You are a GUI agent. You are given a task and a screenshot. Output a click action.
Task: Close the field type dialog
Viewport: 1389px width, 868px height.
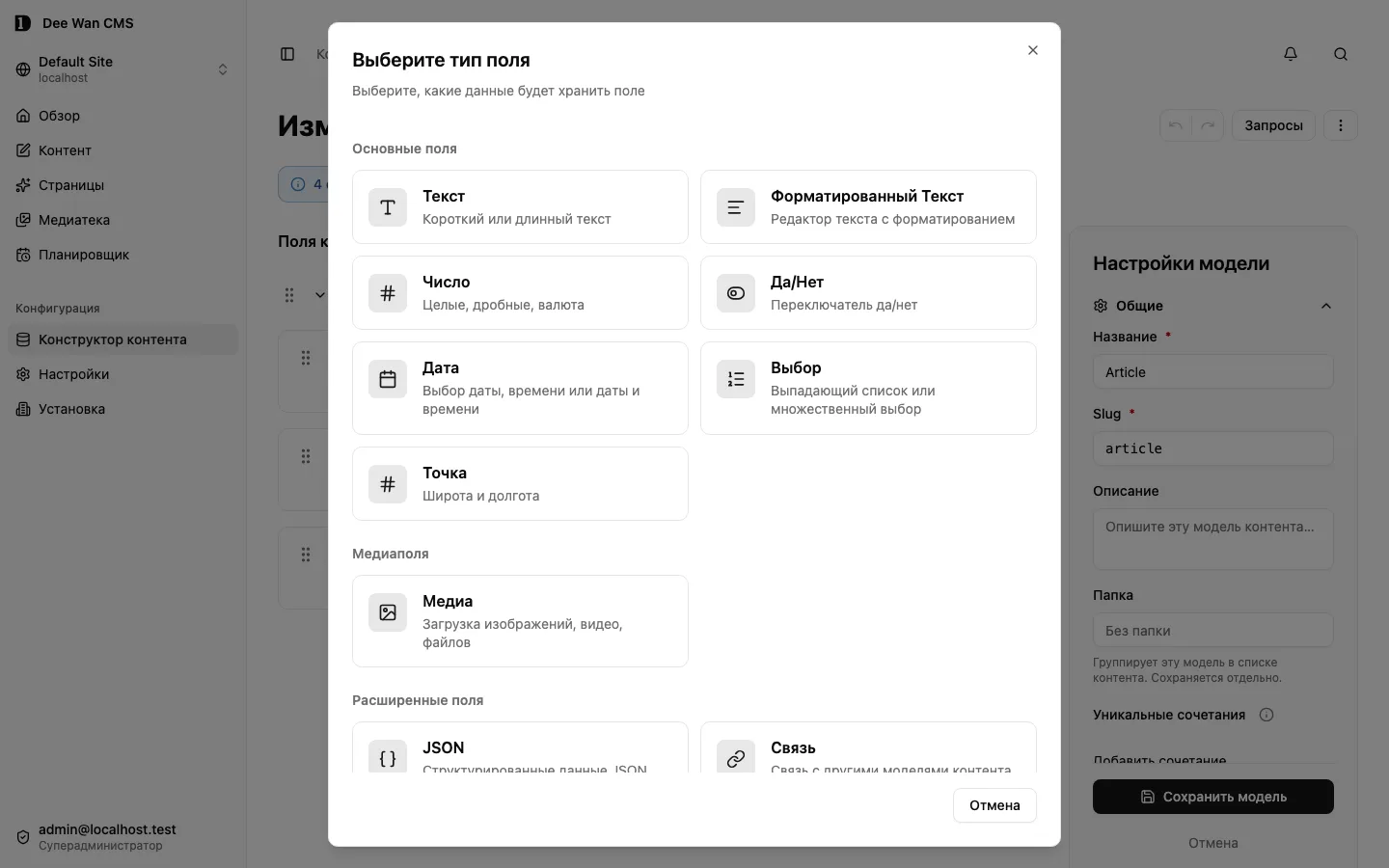1033,50
